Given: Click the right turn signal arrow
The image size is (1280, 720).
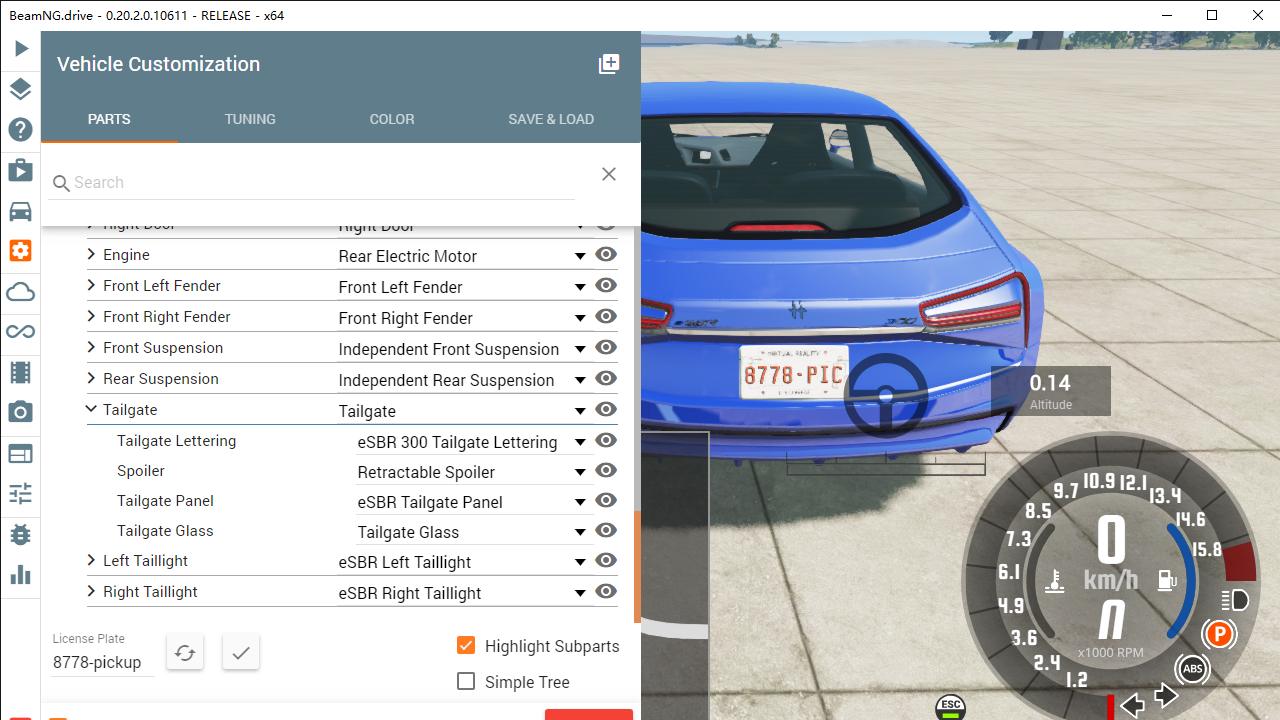Looking at the screenshot, I should coord(1167,696).
